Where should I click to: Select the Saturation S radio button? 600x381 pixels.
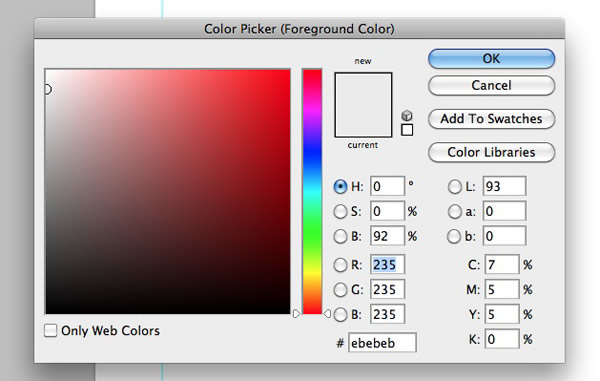(x=340, y=212)
